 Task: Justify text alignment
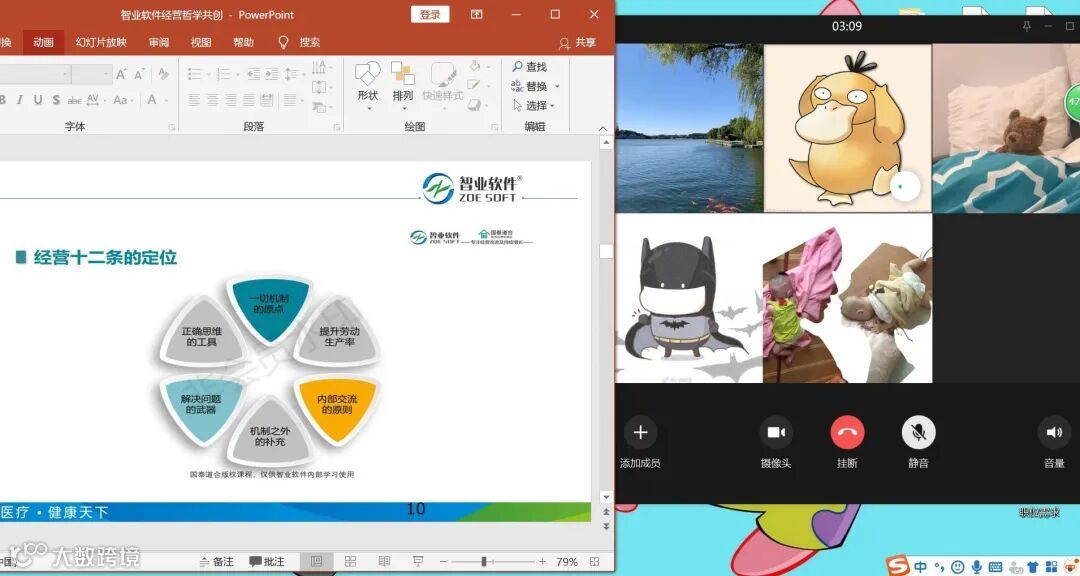tap(249, 100)
